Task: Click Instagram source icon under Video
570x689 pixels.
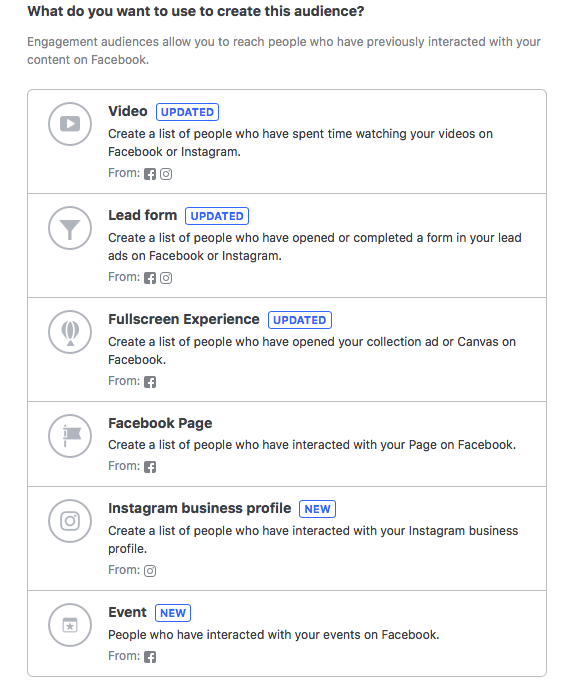Action: (166, 174)
